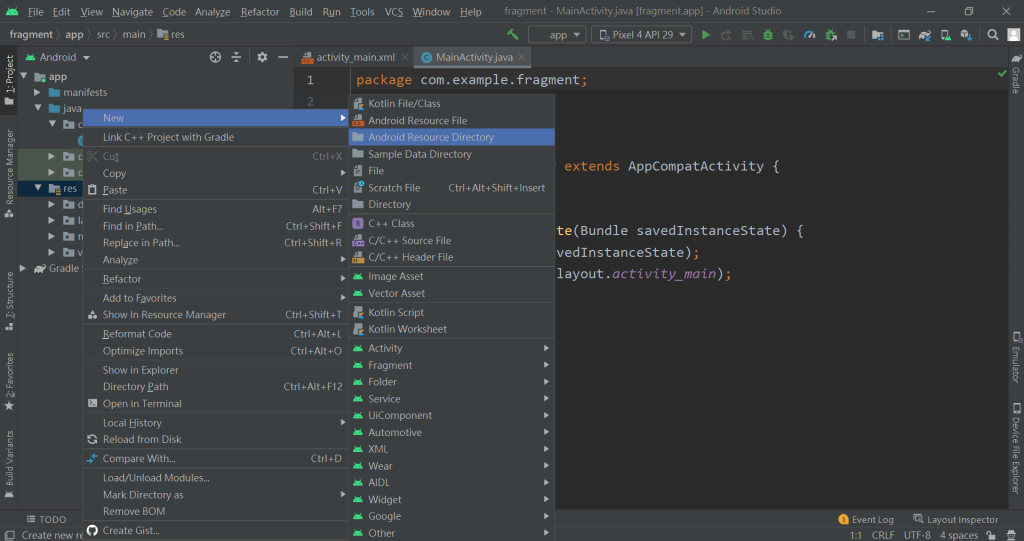Collapse the res folder arrow
This screenshot has height=541, width=1024.
coord(38,188)
